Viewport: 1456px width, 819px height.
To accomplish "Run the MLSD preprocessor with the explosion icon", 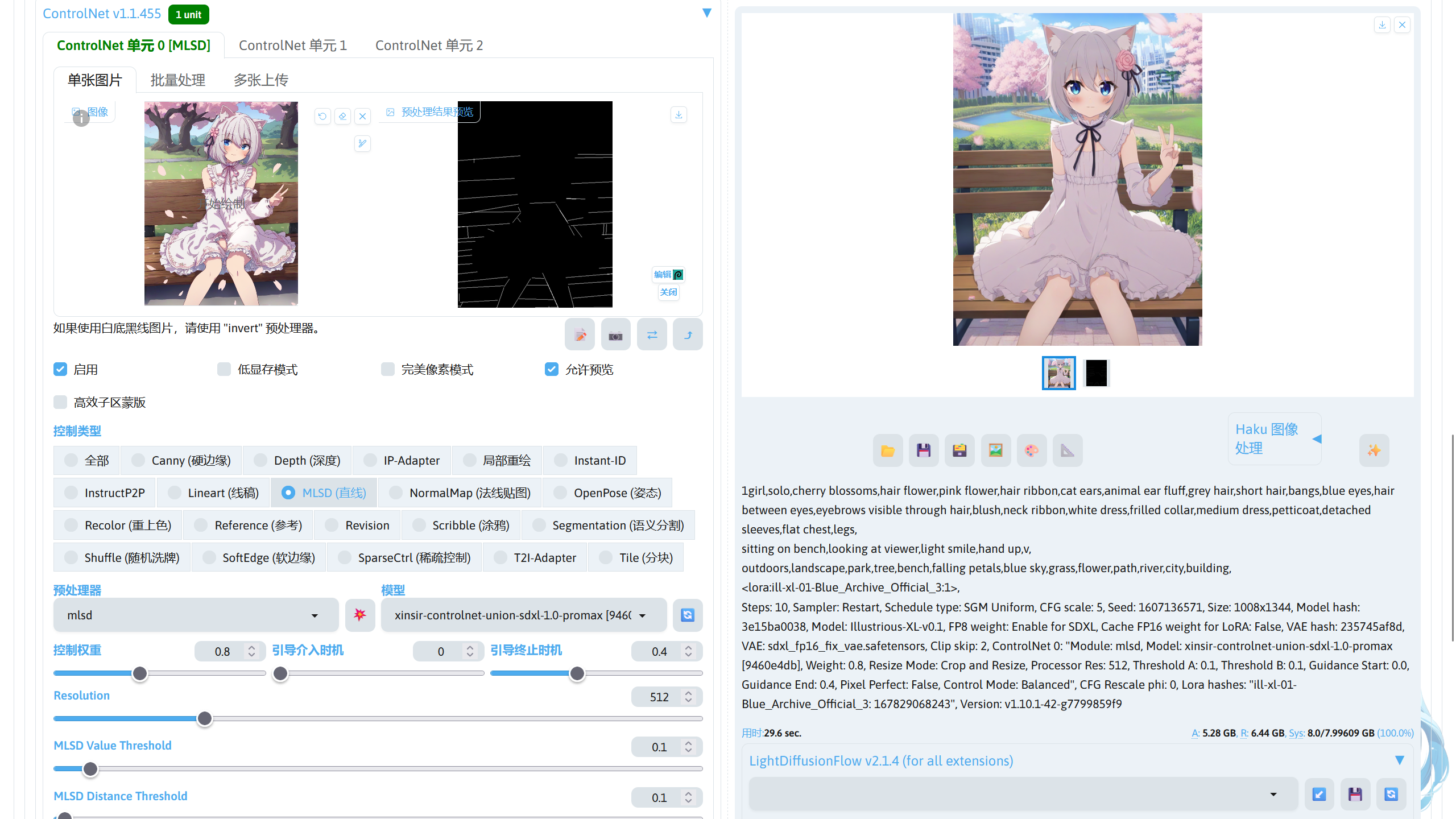I will (x=360, y=615).
